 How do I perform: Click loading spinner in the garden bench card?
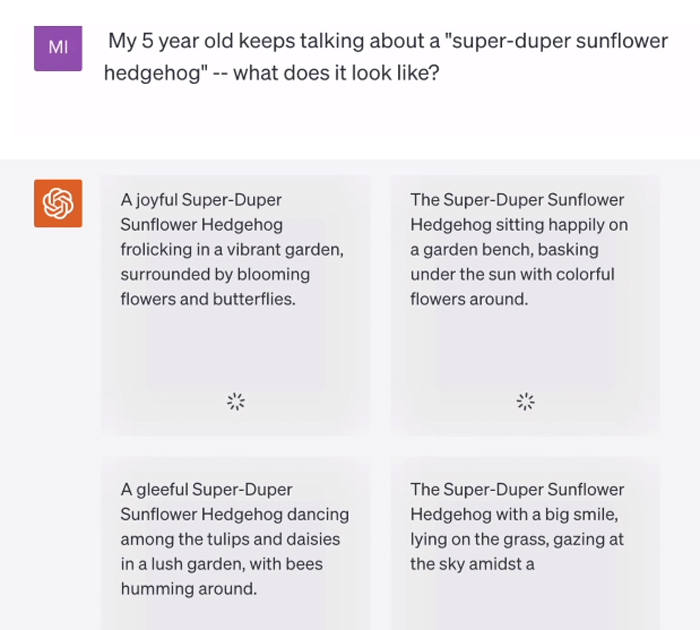tap(525, 401)
